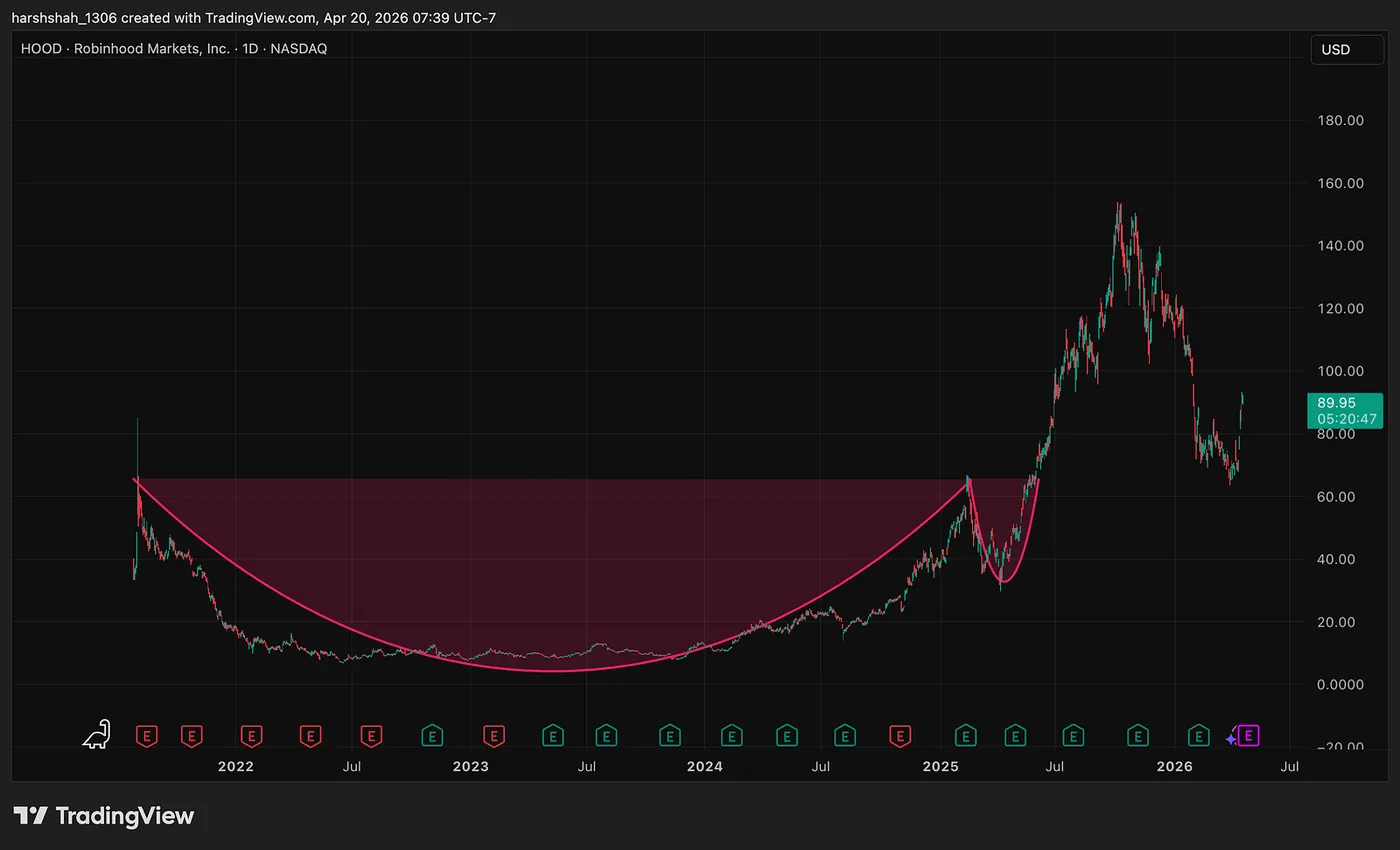Click the 2026 label on the time axis
The image size is (1400, 850).
[1175, 767]
